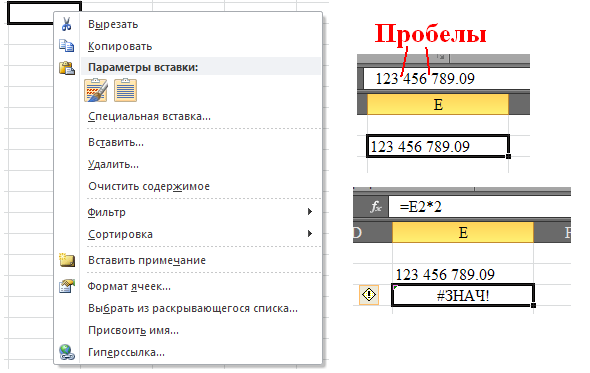
Task: Click the globe hyperlink icon
Action: click(67, 352)
